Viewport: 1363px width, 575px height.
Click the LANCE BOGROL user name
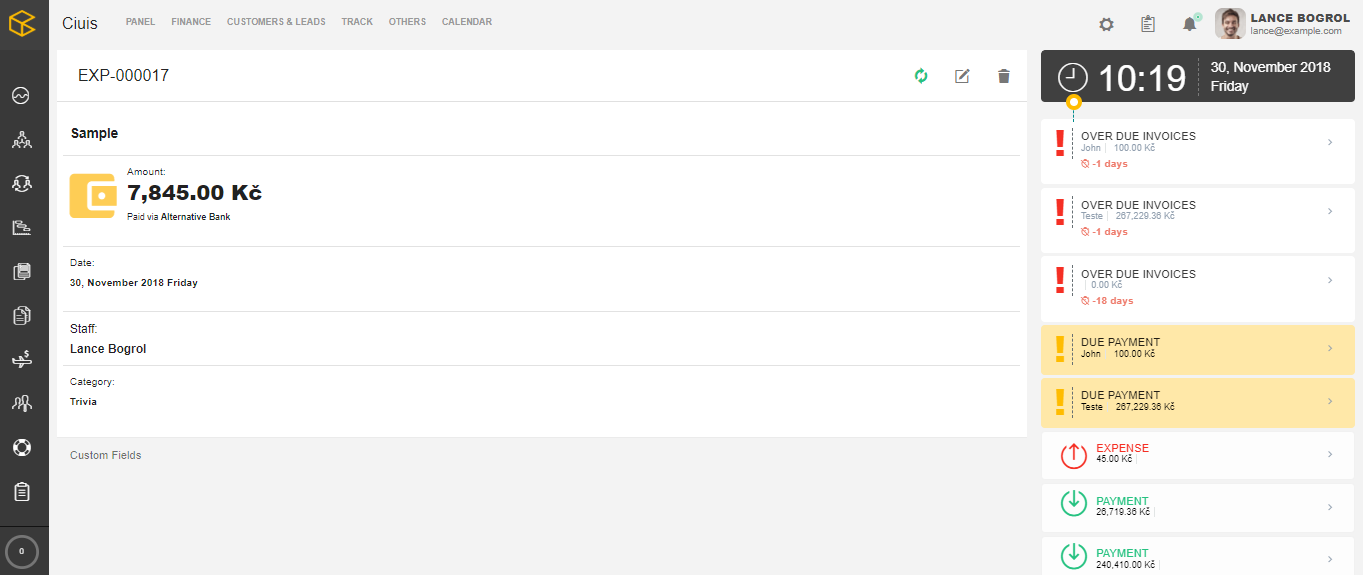[1300, 18]
